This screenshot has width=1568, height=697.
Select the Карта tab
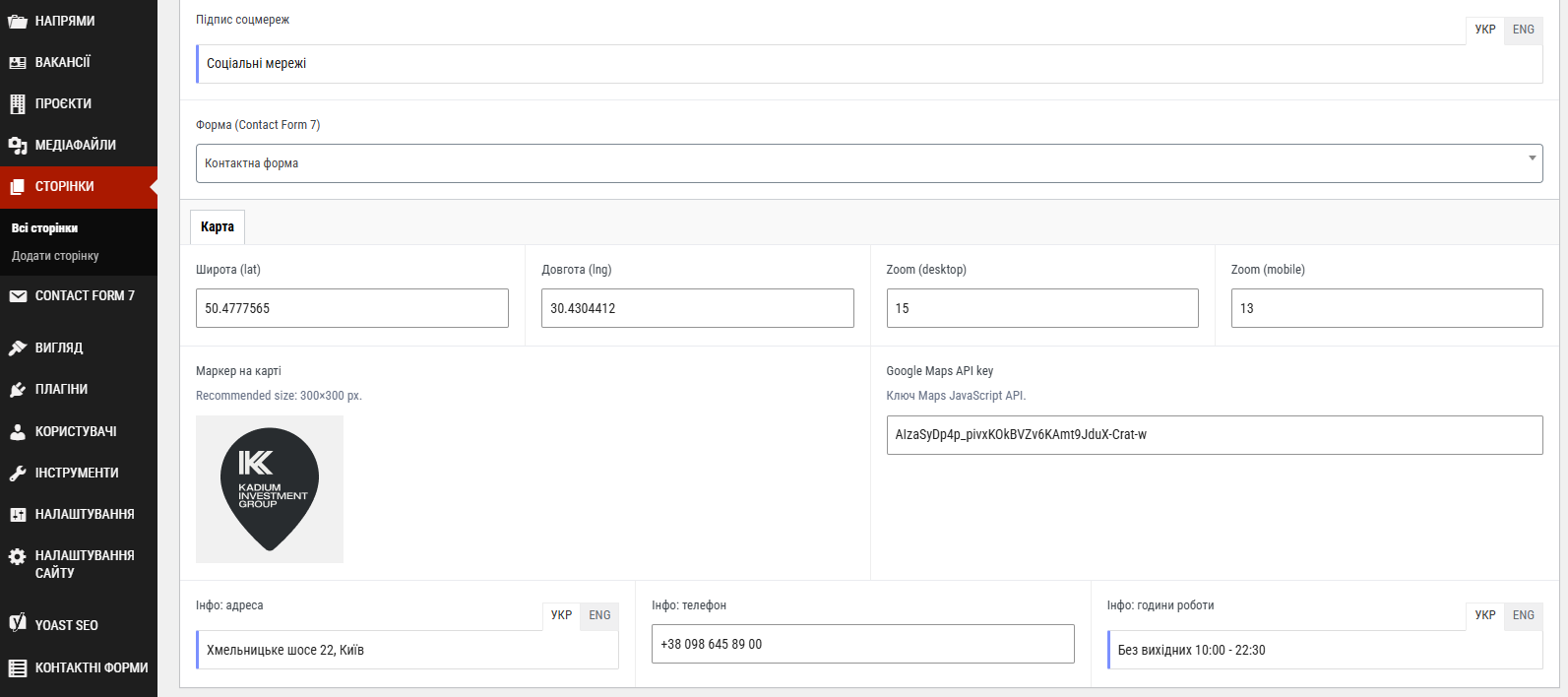pos(218,227)
